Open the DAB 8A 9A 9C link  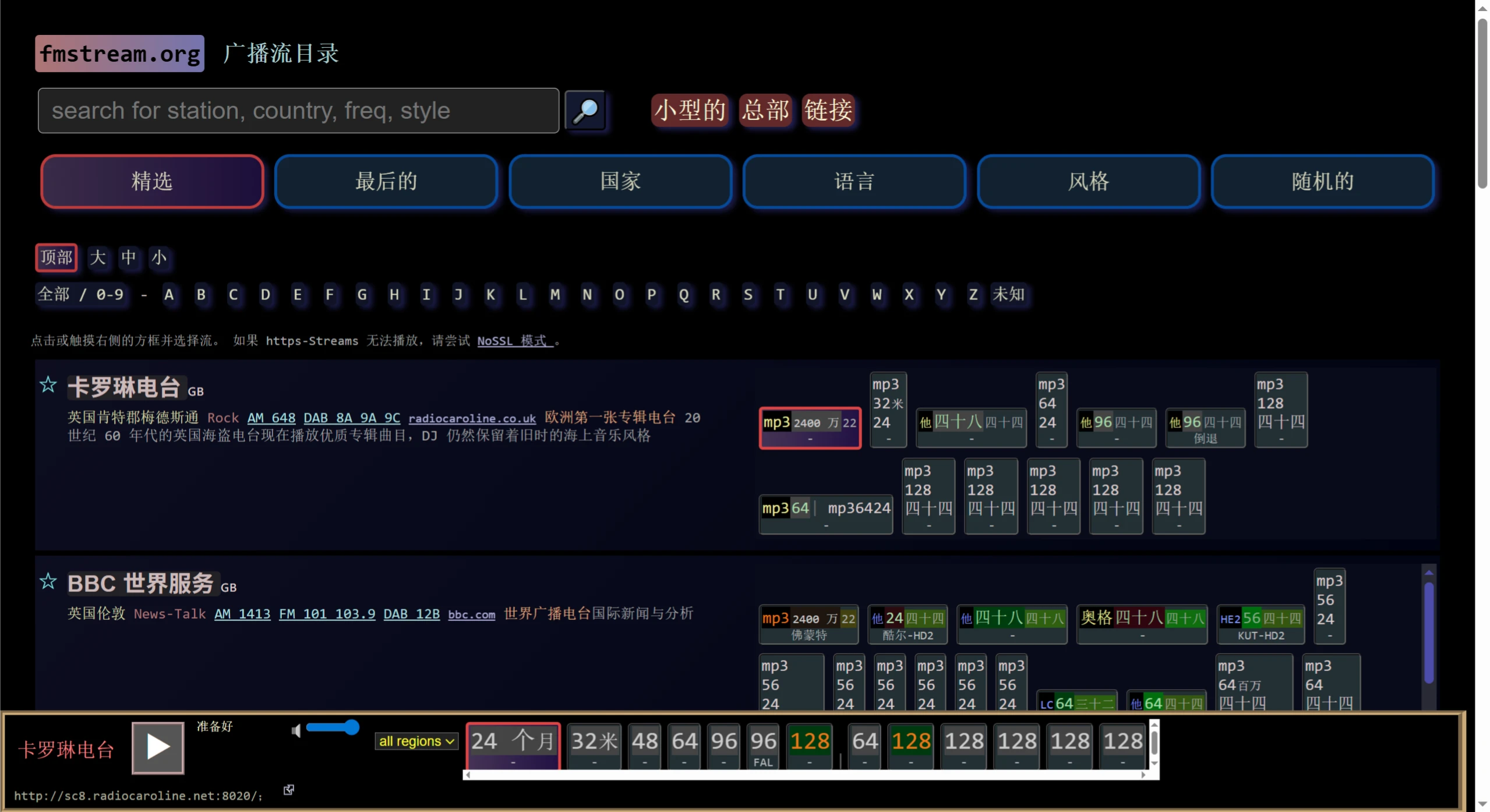pyautogui.click(x=352, y=418)
